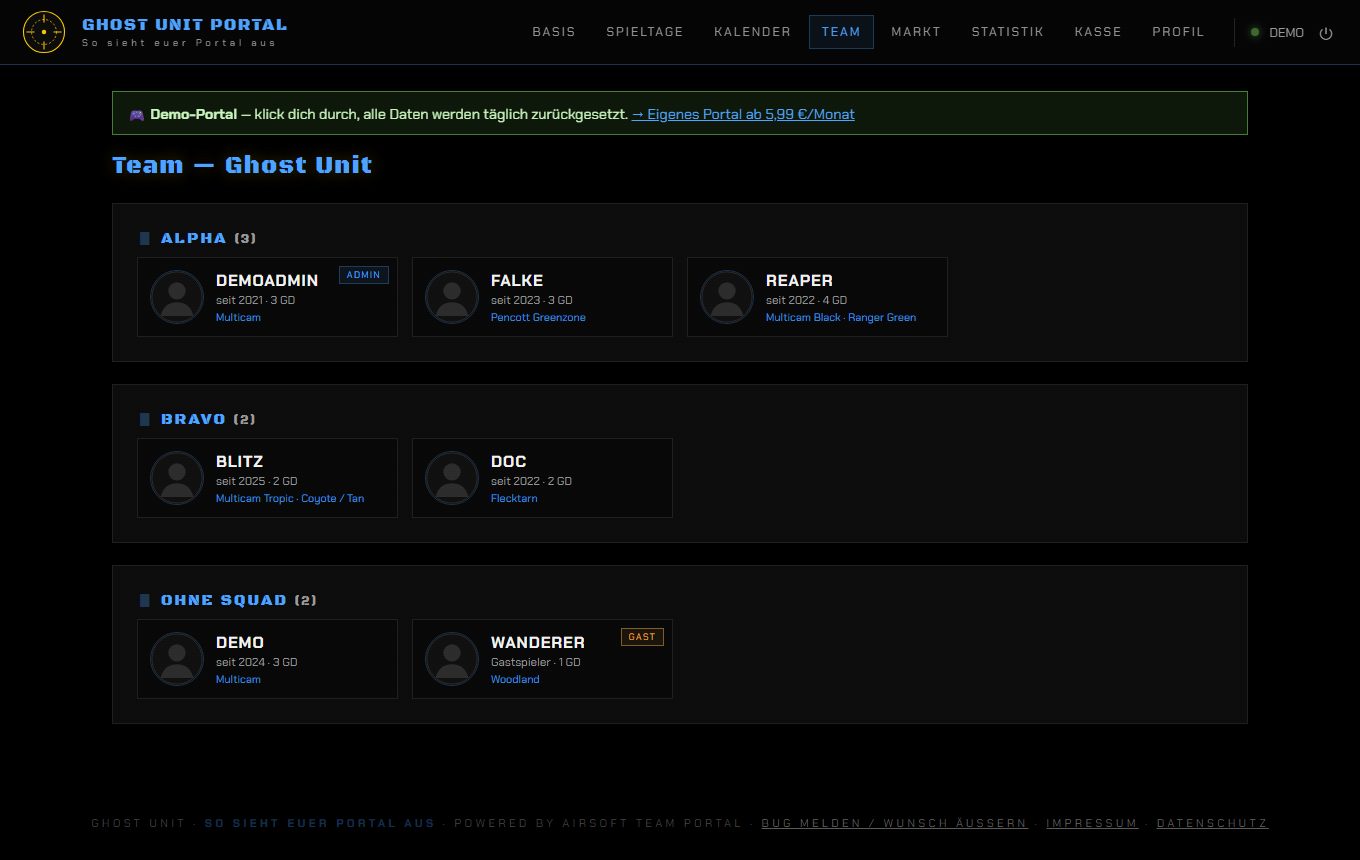Click the ADMIN badge on DEMOADMIN
1360x860 pixels.
[x=364, y=275]
